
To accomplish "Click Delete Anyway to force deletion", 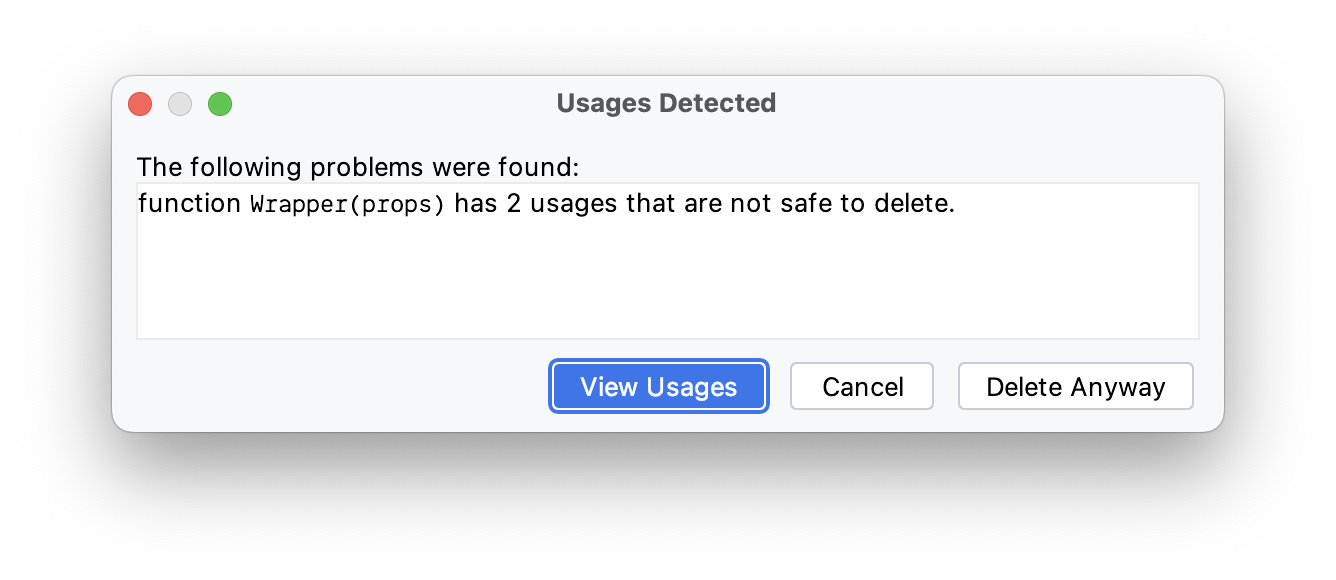I will point(1075,386).
